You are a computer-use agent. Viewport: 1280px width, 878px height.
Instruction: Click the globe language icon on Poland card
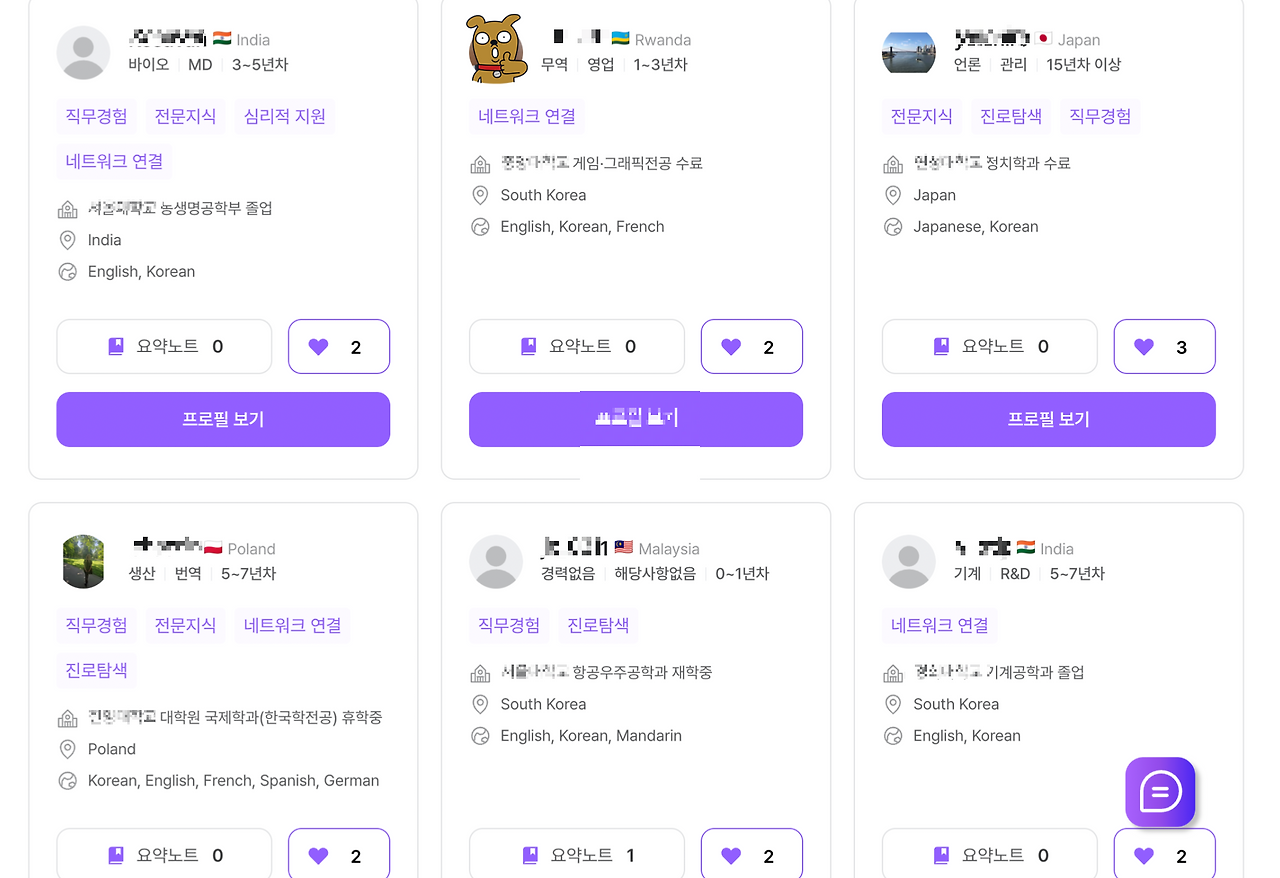[x=68, y=781]
